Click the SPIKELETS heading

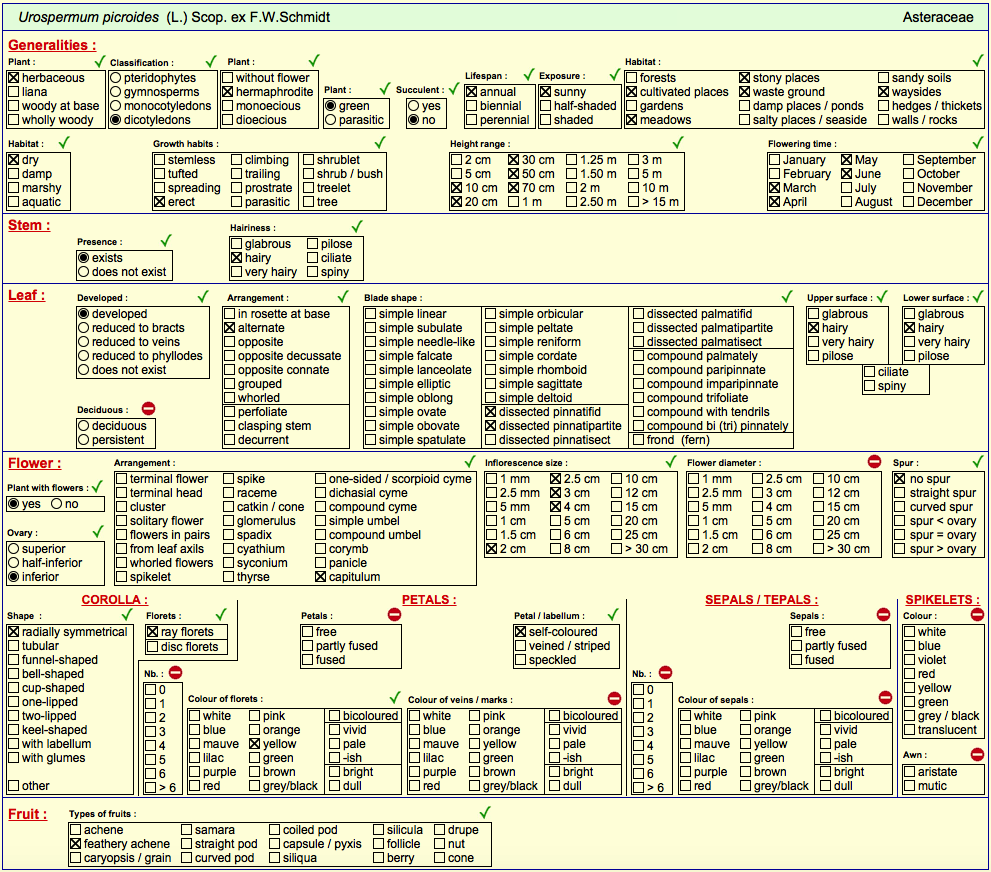tap(943, 600)
